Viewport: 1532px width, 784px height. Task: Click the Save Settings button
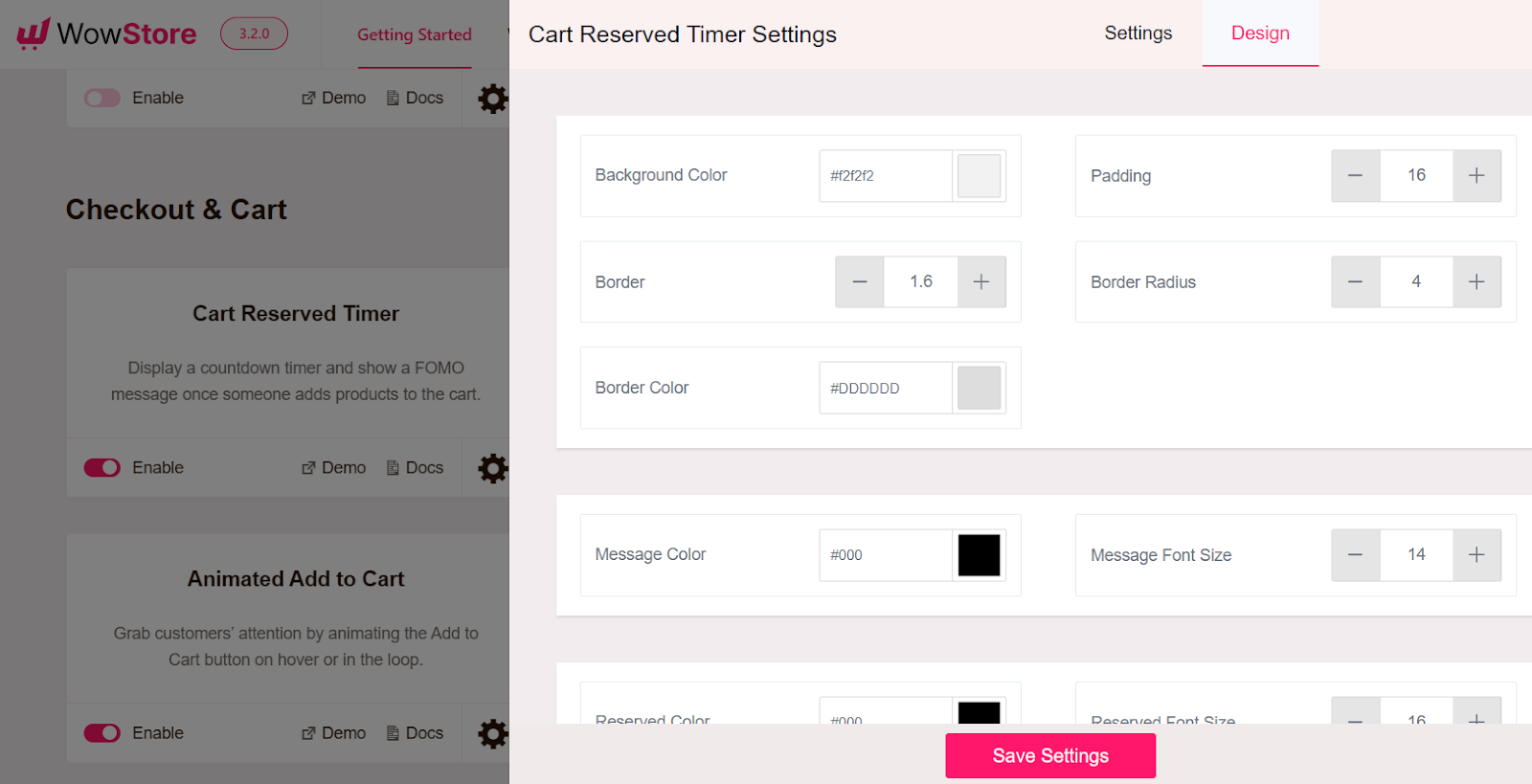[1049, 755]
